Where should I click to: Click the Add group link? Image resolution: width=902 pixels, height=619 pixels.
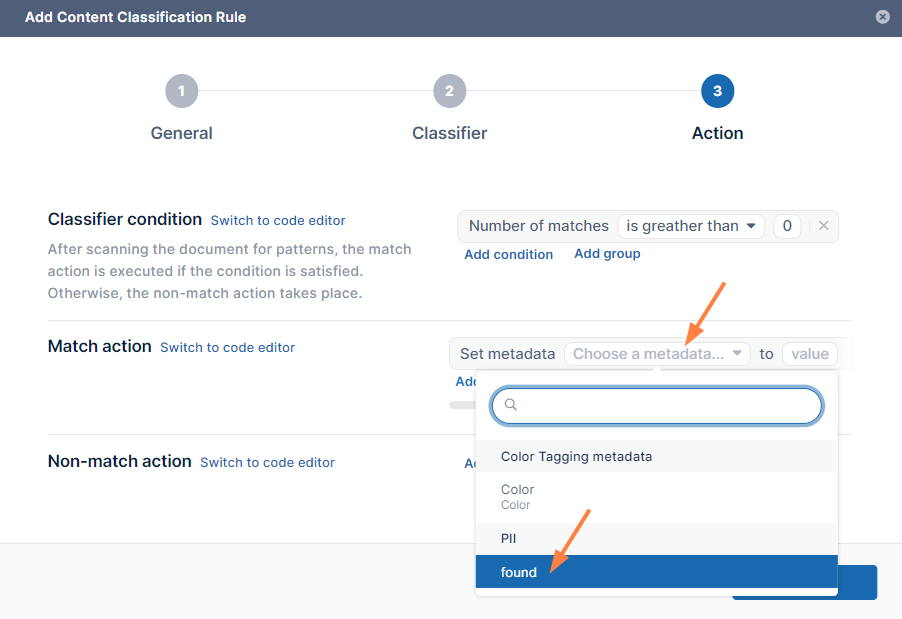pos(607,254)
